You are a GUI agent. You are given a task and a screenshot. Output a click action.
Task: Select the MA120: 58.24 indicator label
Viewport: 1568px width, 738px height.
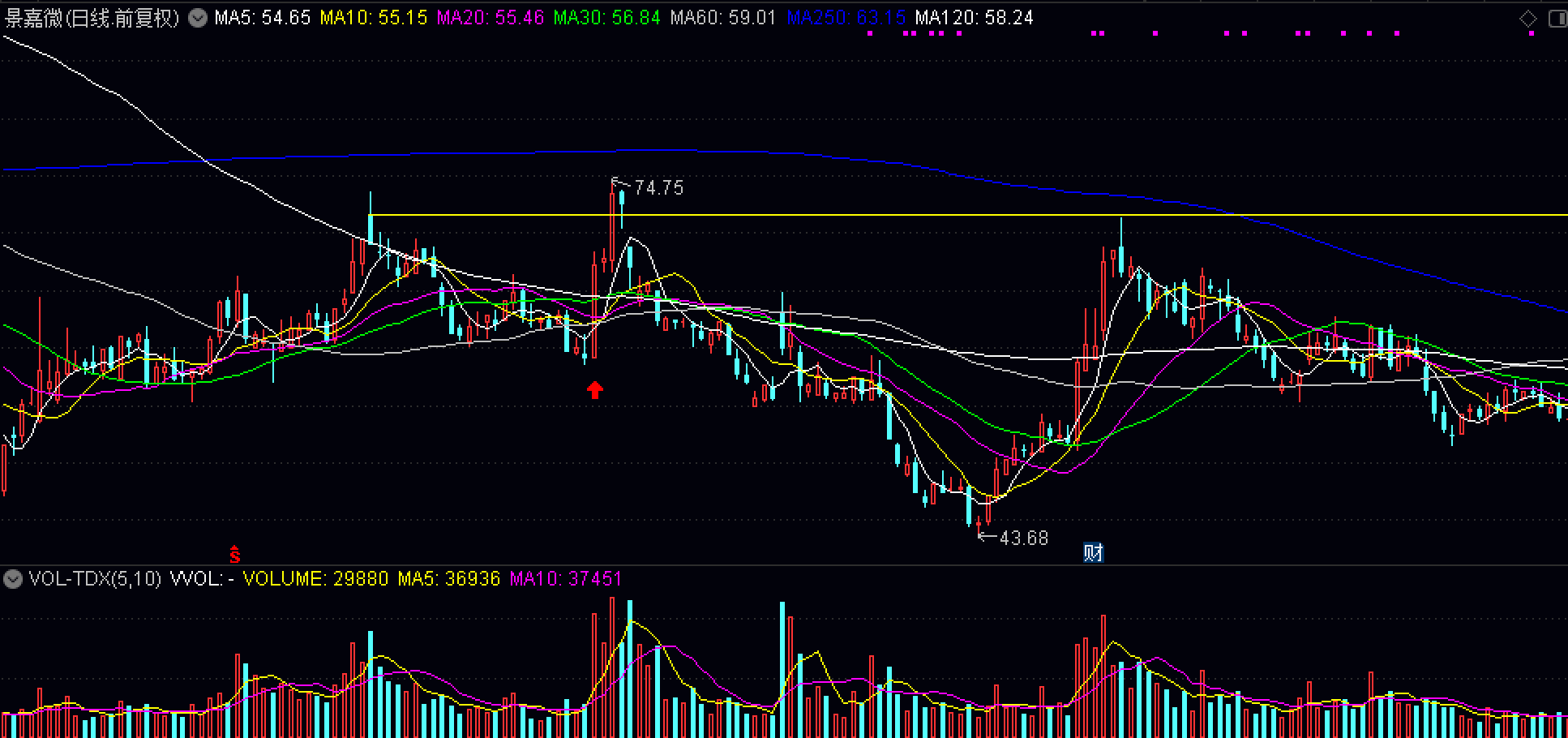tap(974, 18)
